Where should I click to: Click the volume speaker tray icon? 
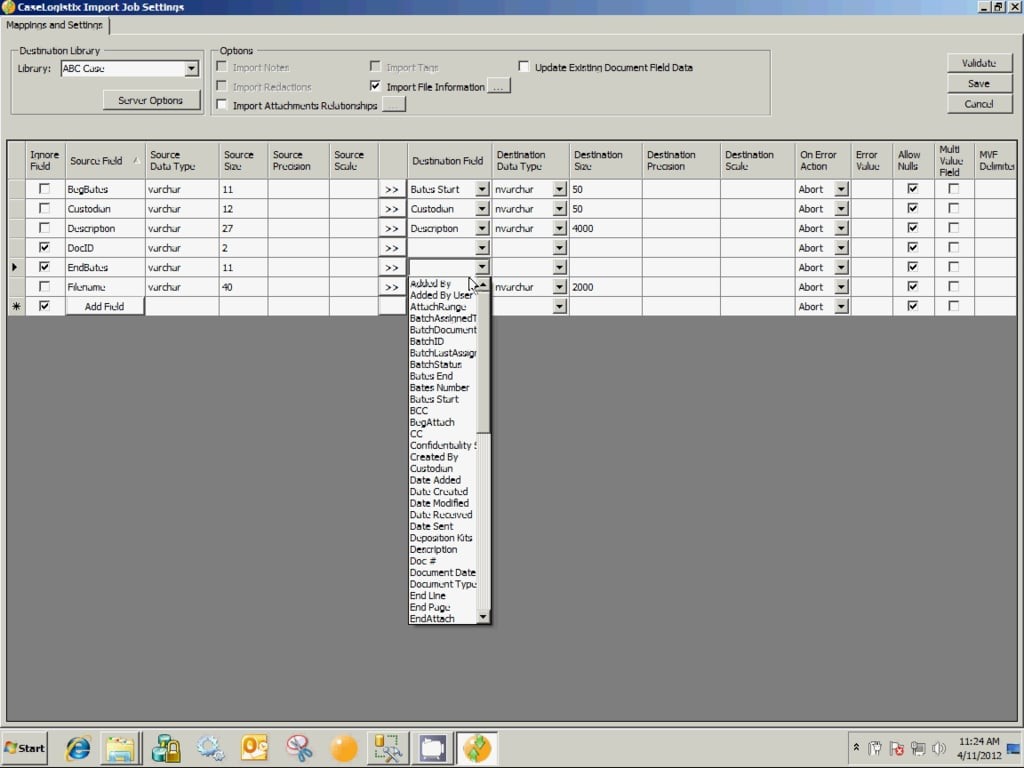939,748
